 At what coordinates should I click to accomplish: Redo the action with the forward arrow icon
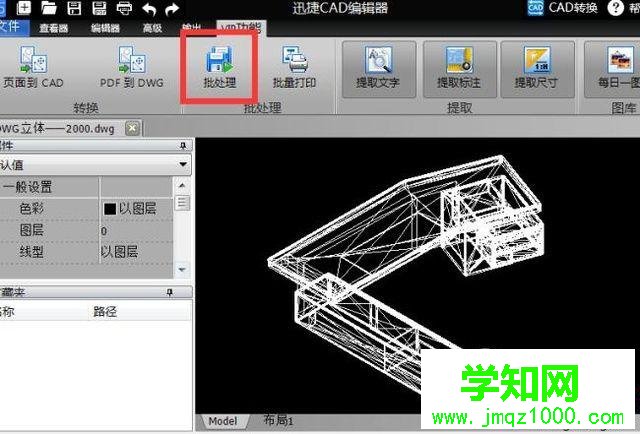(172, 9)
